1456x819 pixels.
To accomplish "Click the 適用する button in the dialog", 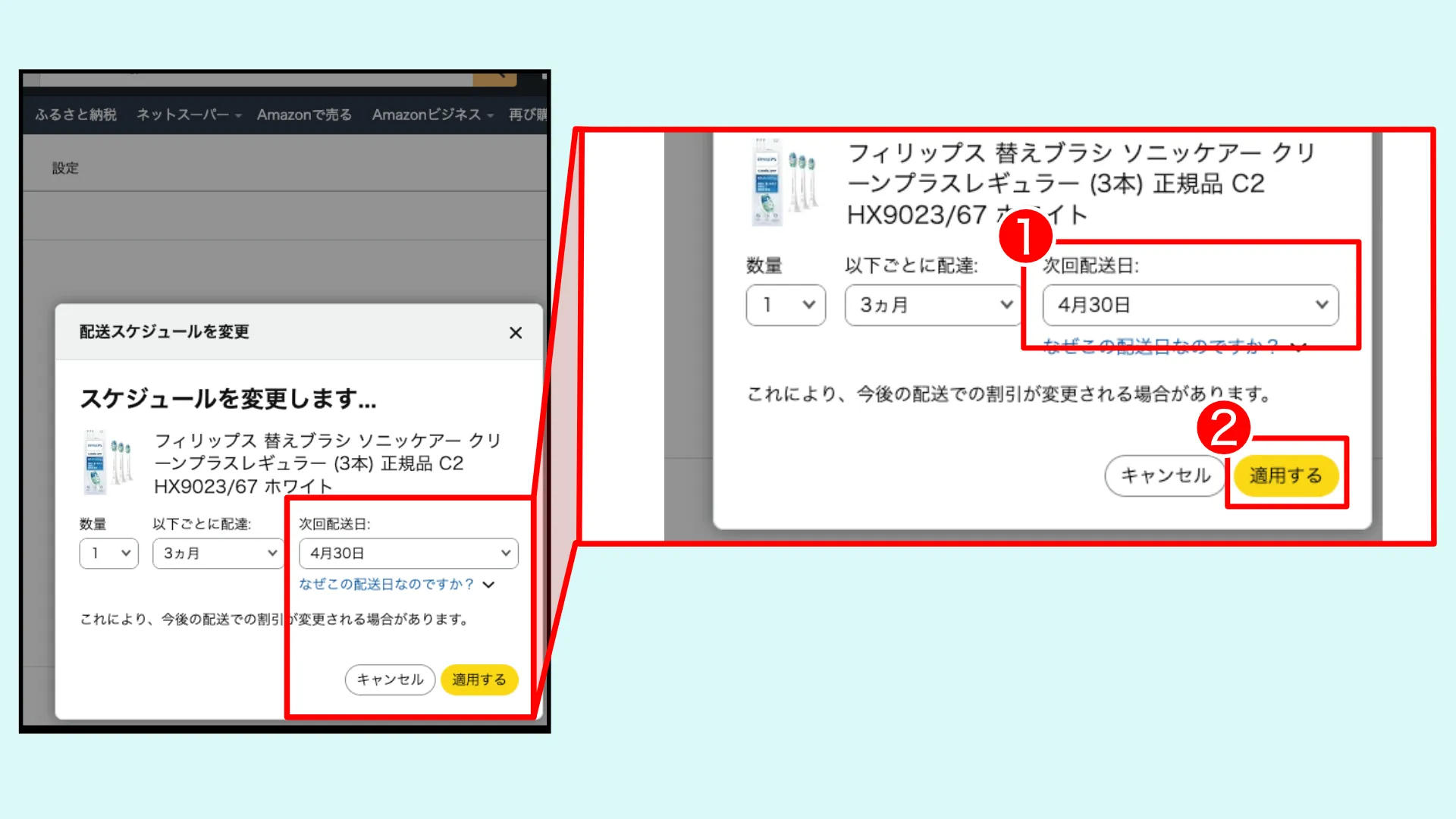I will pyautogui.click(x=479, y=679).
